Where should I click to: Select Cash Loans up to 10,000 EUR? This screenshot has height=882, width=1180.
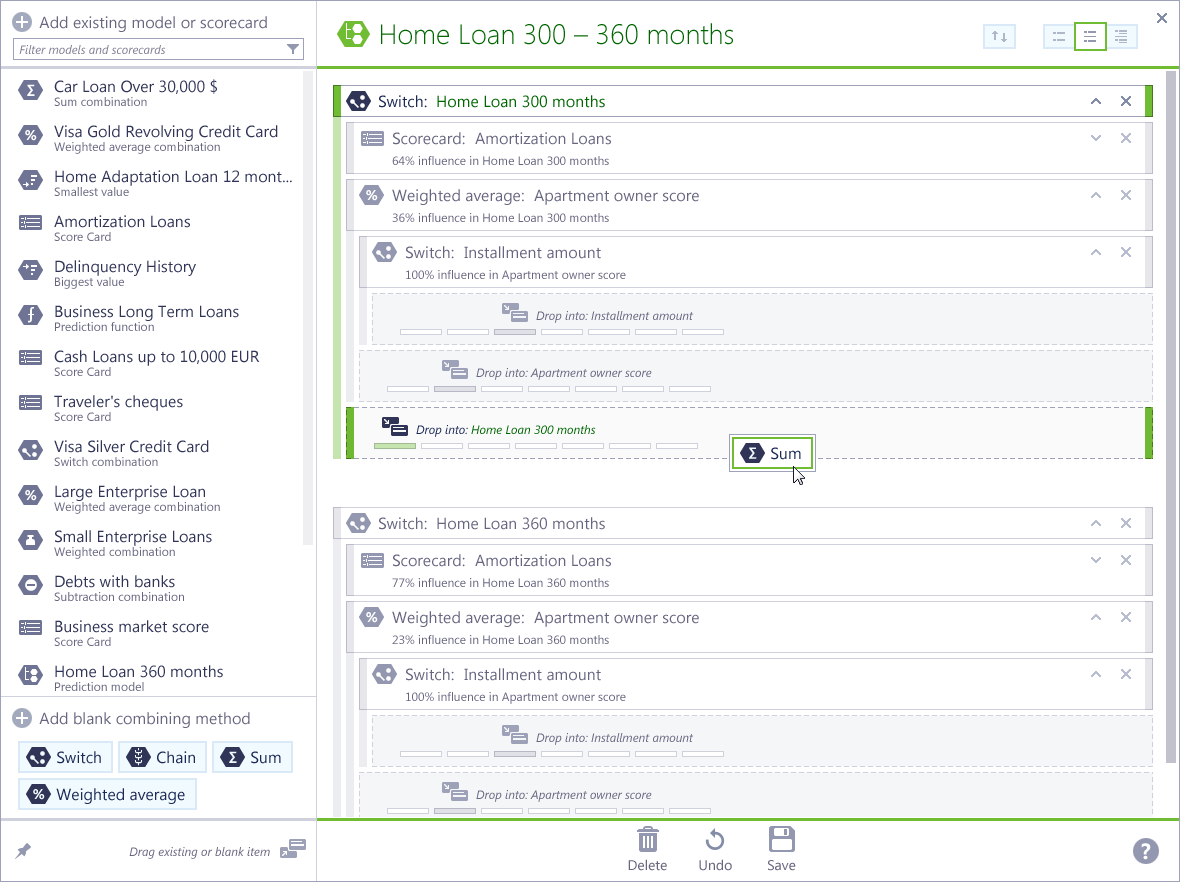pos(156,363)
